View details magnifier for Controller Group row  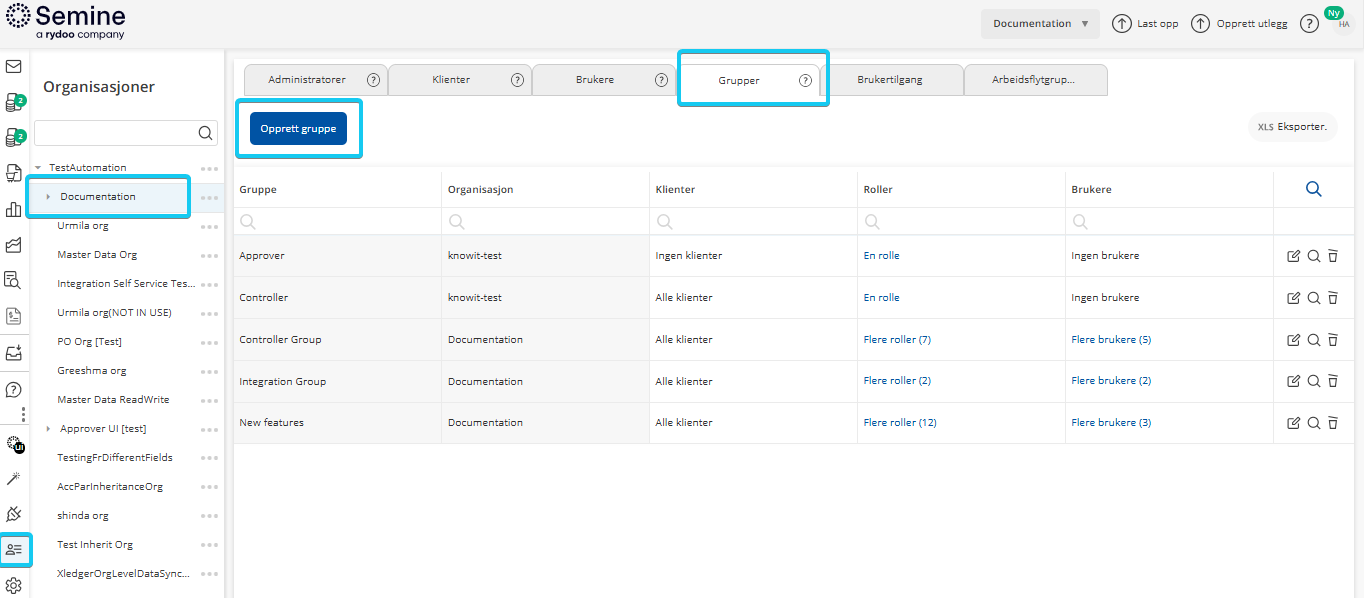click(1314, 340)
